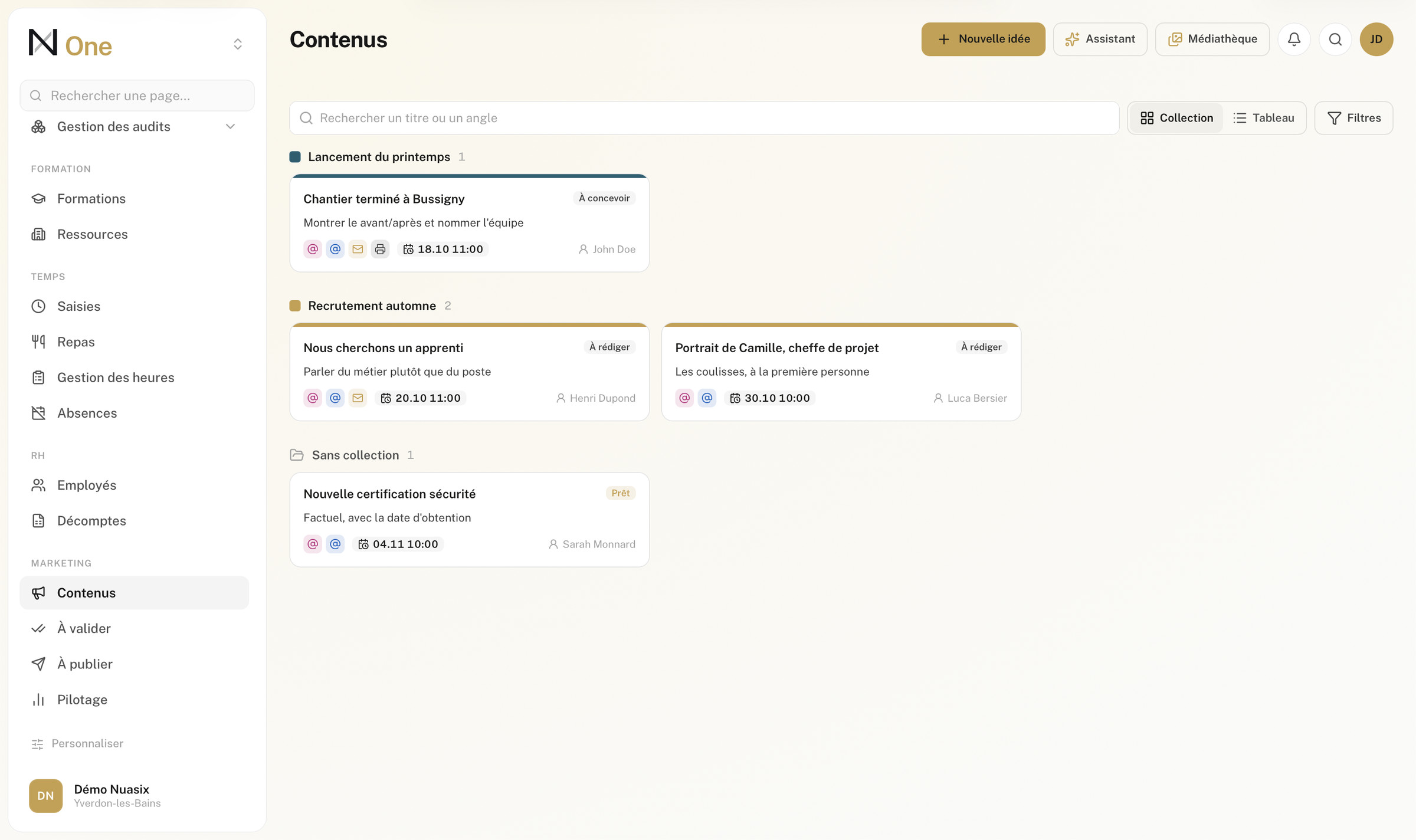Navigate to Repas

click(x=135, y=342)
